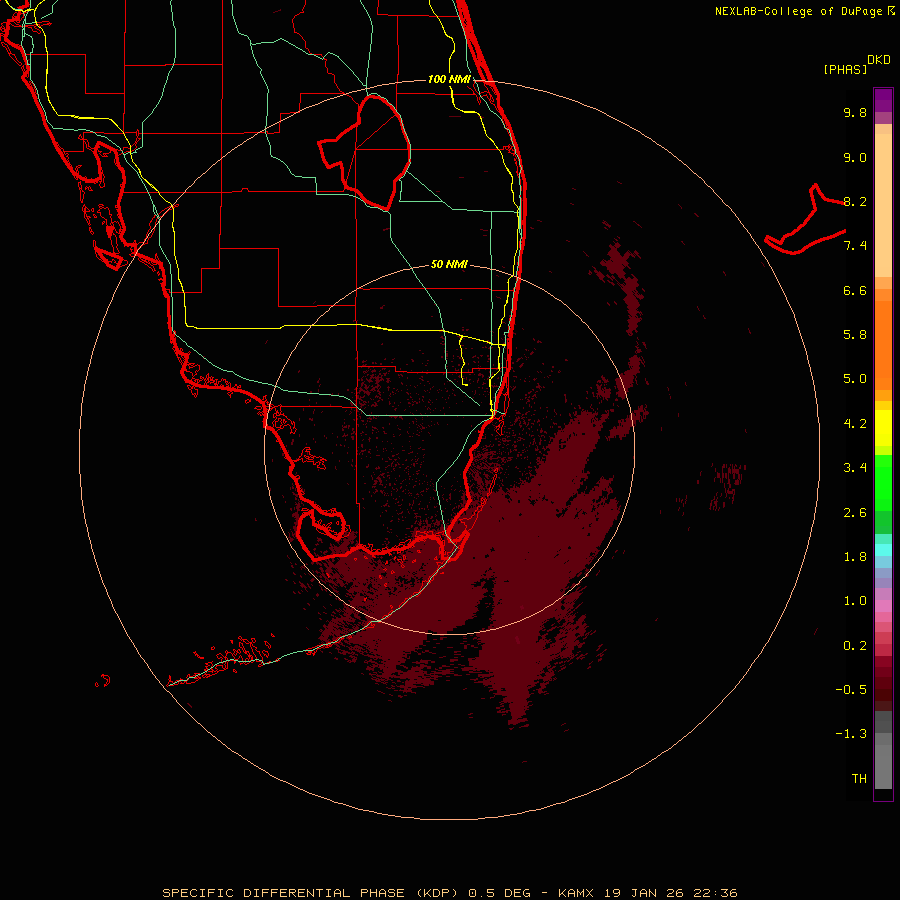Pick the gray segment beside TH
Screen dimensions: 900x900
(x=883, y=767)
